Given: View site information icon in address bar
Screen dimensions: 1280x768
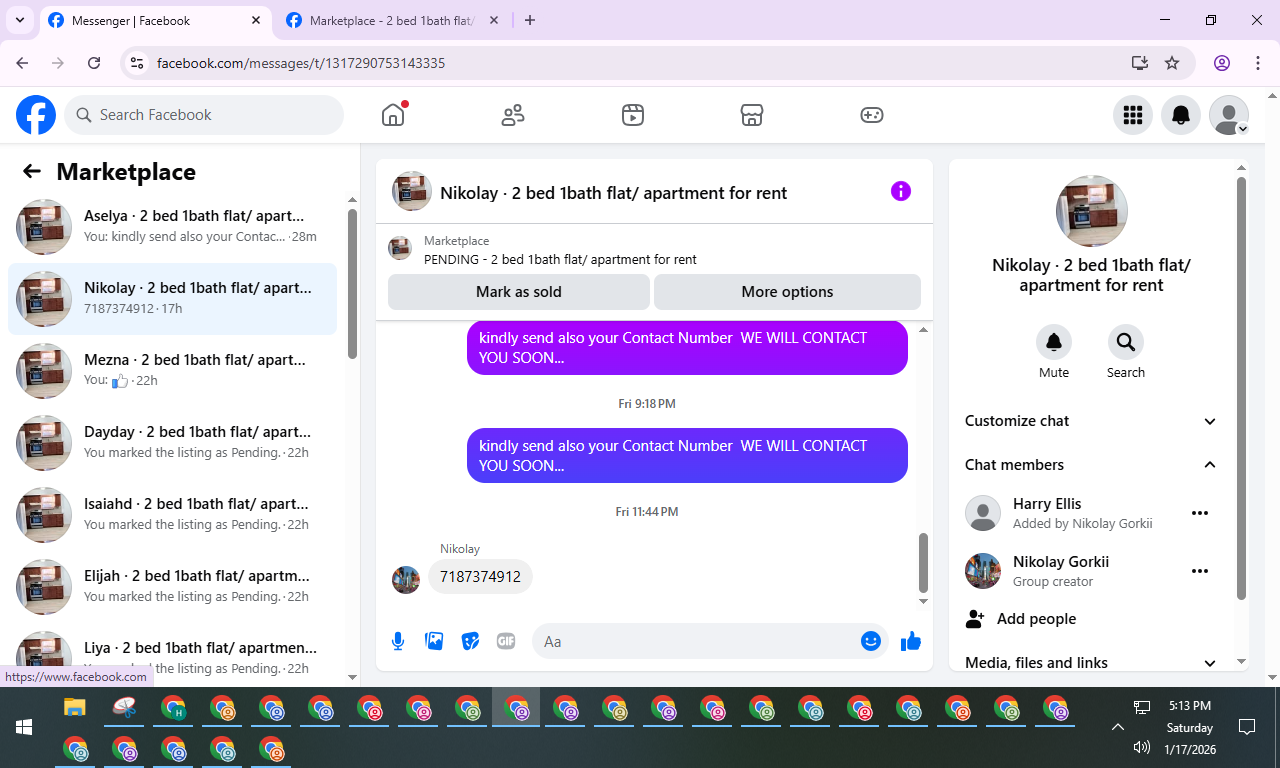Looking at the screenshot, I should (x=138, y=63).
